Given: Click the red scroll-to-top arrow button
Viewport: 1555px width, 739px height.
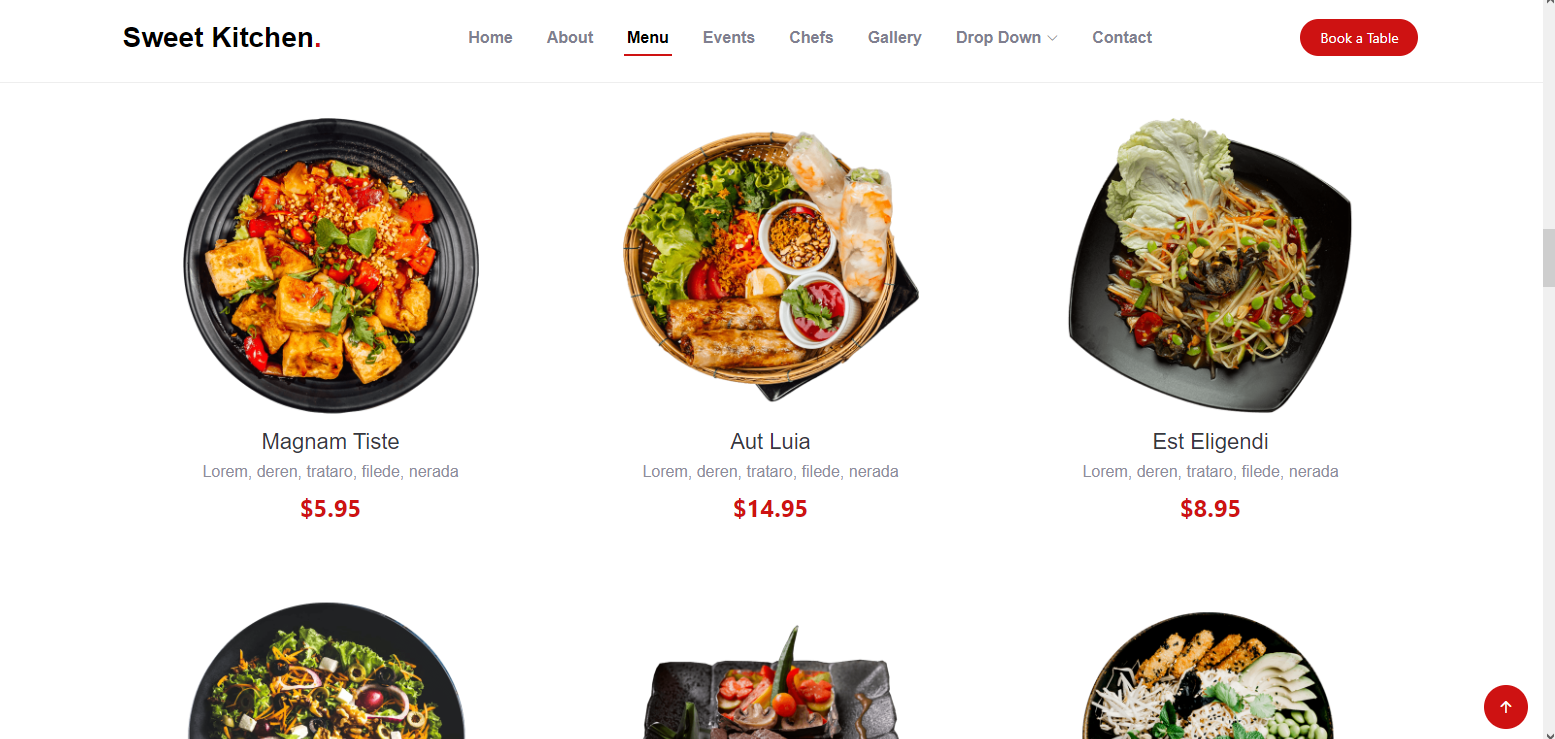Looking at the screenshot, I should pyautogui.click(x=1505, y=707).
